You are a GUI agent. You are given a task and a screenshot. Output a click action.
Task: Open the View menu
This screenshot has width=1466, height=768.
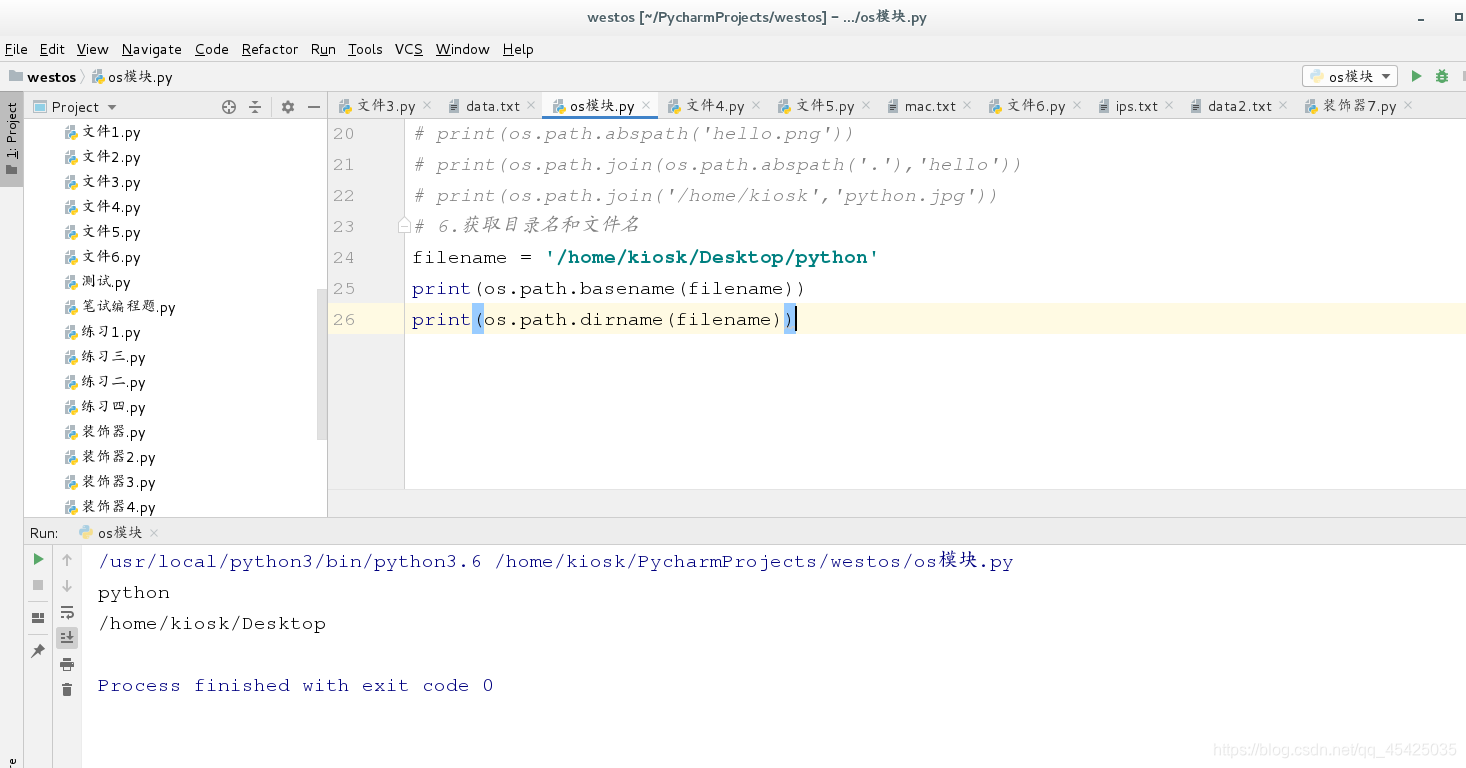[92, 49]
